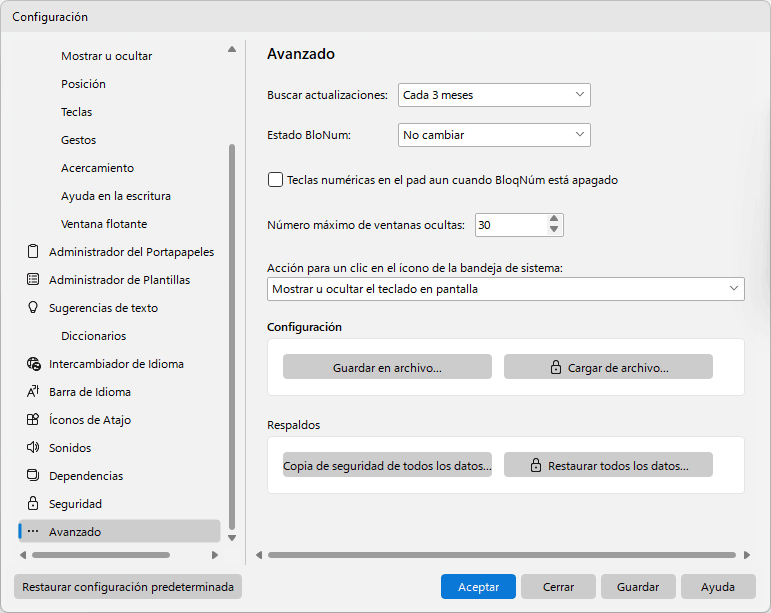Click the Avanzado page heading
This screenshot has width=771, height=613.
pos(301,54)
